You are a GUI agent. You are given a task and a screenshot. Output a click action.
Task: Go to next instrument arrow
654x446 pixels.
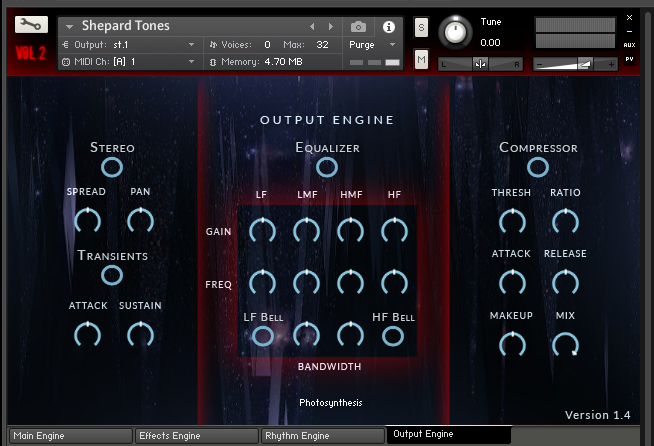pyautogui.click(x=330, y=27)
